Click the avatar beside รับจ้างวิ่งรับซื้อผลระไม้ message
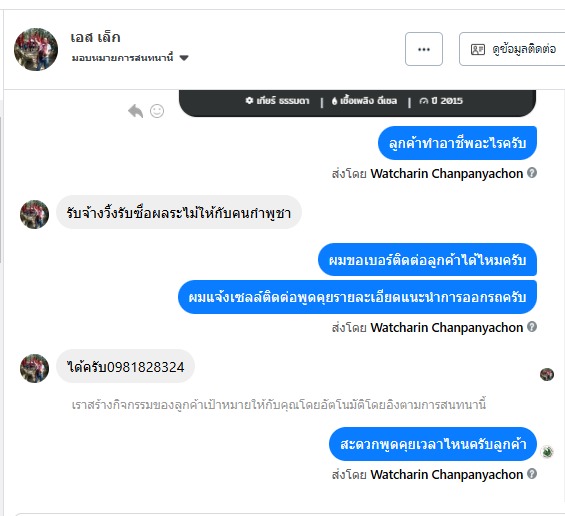Viewport: 565px width, 516px height. (x=34, y=214)
